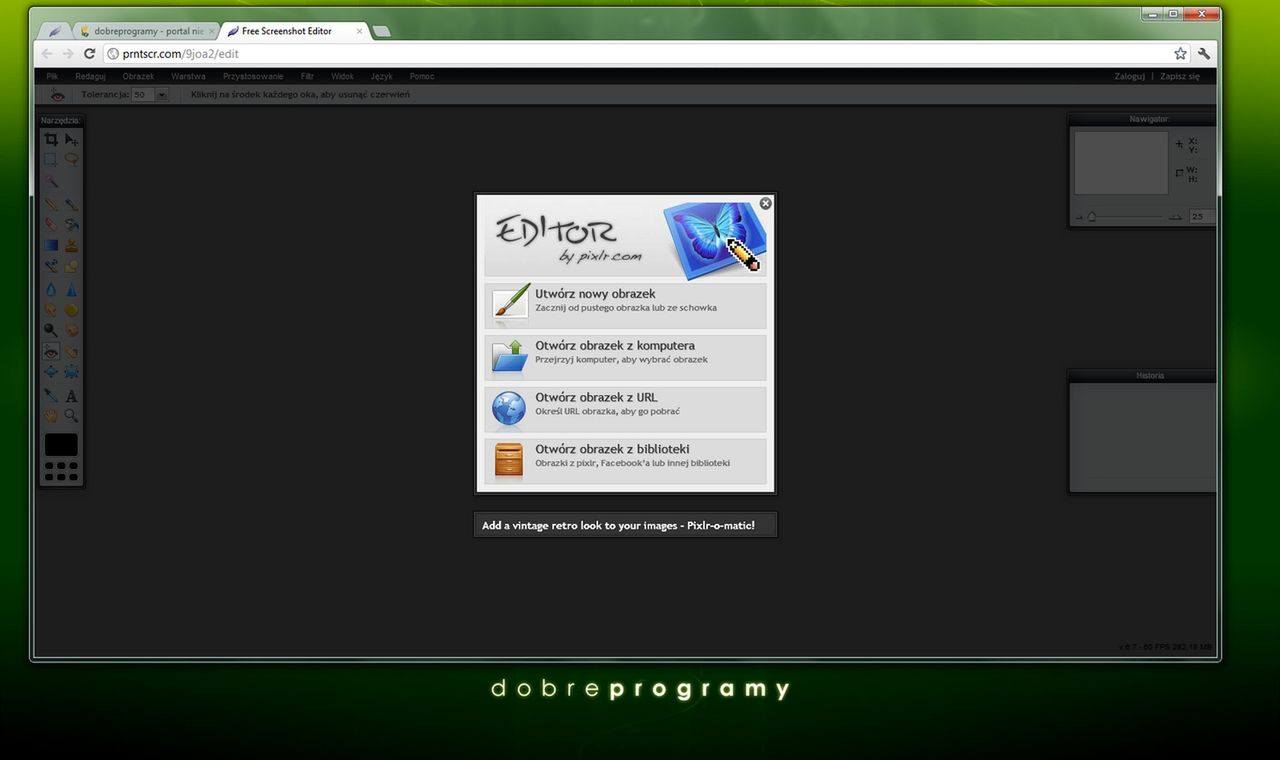The image size is (1280, 760).
Task: Switch to the dobreprogramy browser tab
Action: click(x=148, y=31)
